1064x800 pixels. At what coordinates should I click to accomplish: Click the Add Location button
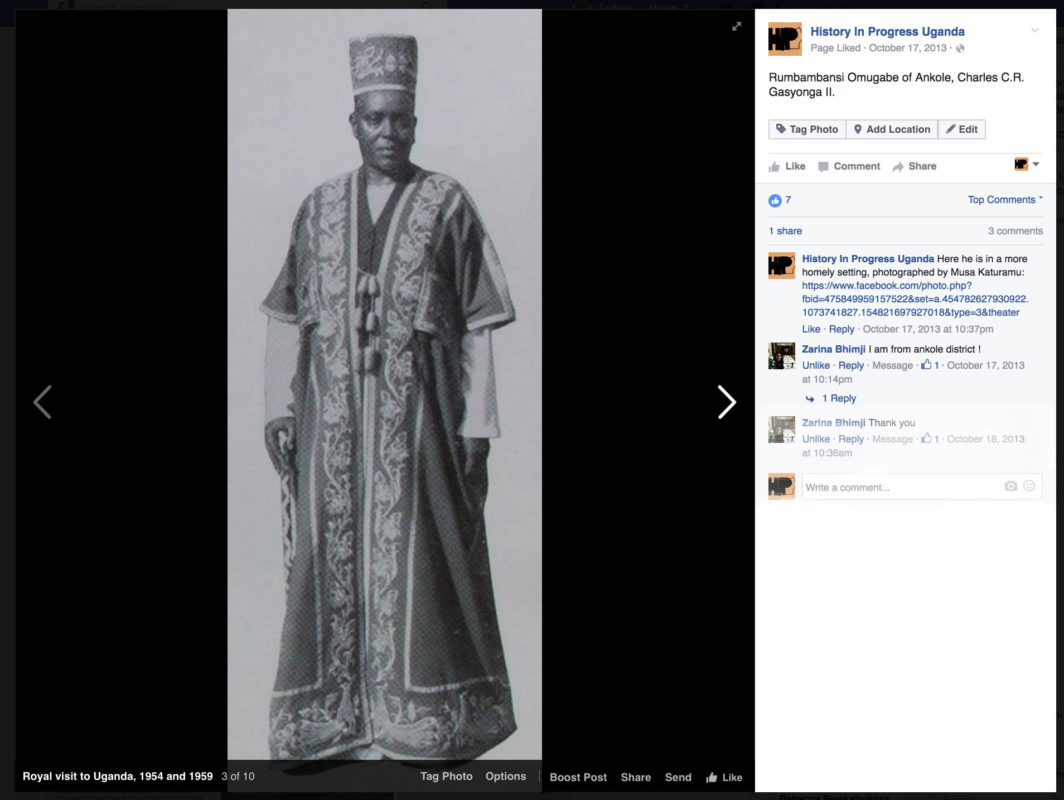(x=891, y=129)
